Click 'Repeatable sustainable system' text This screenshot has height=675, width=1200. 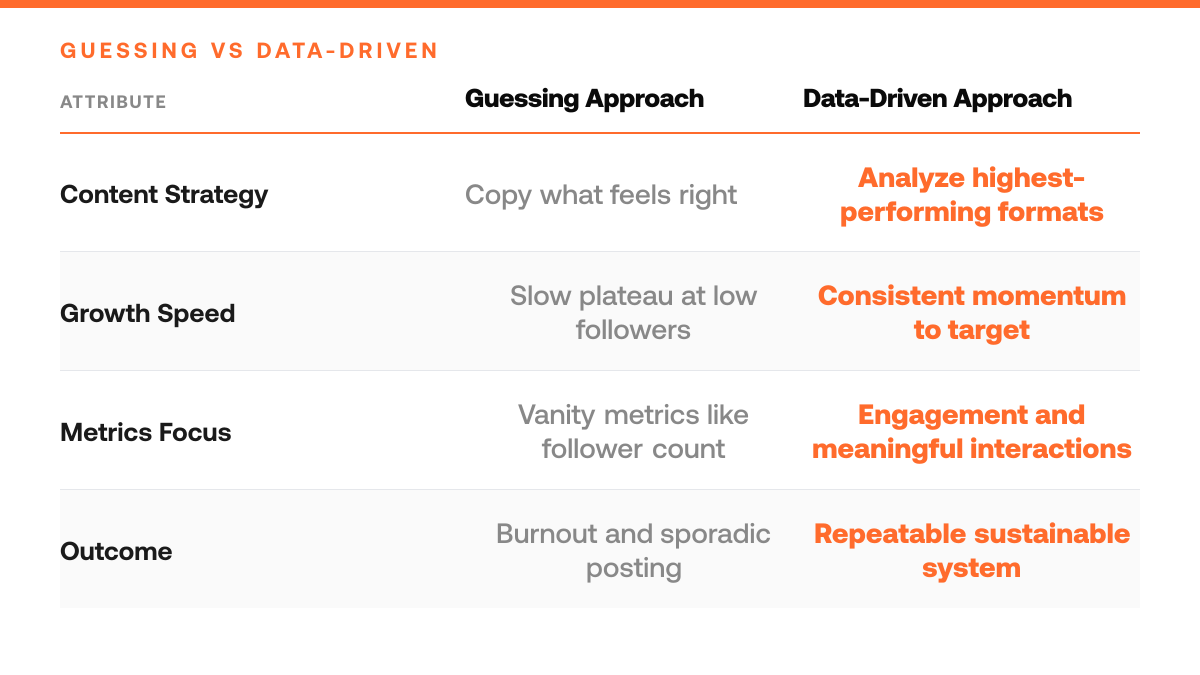pos(971,551)
